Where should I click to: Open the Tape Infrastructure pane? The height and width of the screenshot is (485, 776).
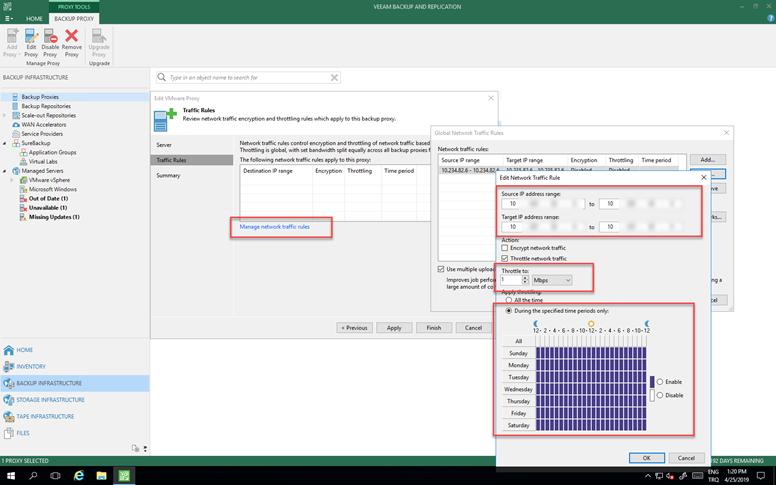(45, 417)
